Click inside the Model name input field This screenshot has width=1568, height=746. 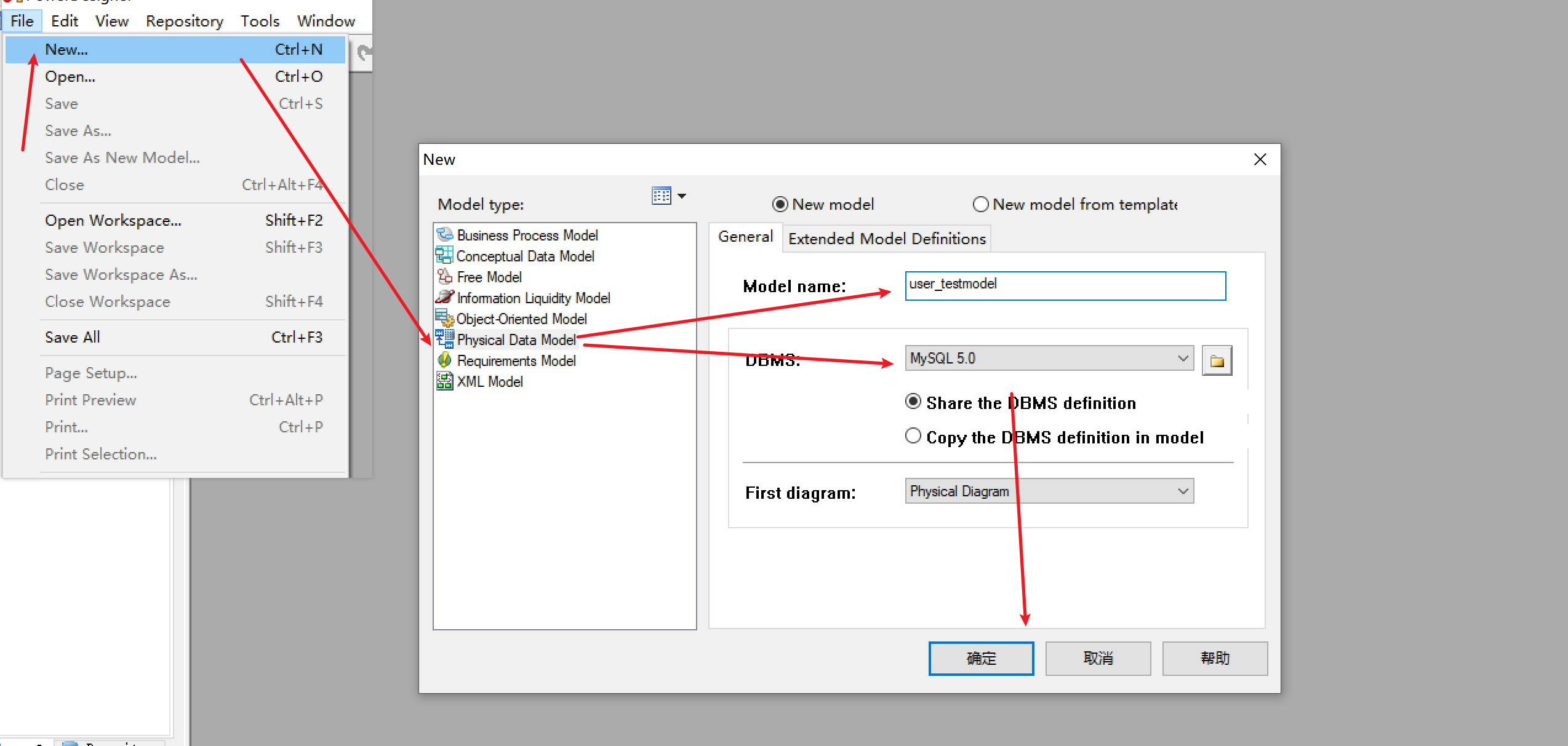1064,285
